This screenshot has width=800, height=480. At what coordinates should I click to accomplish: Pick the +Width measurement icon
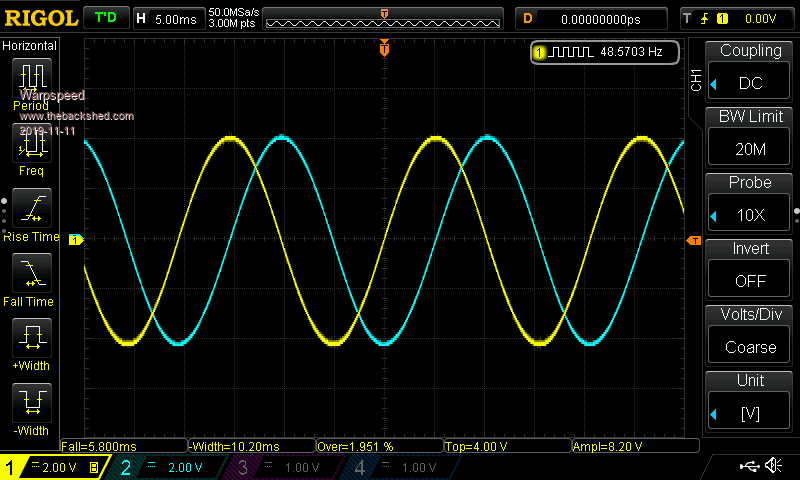[32, 339]
